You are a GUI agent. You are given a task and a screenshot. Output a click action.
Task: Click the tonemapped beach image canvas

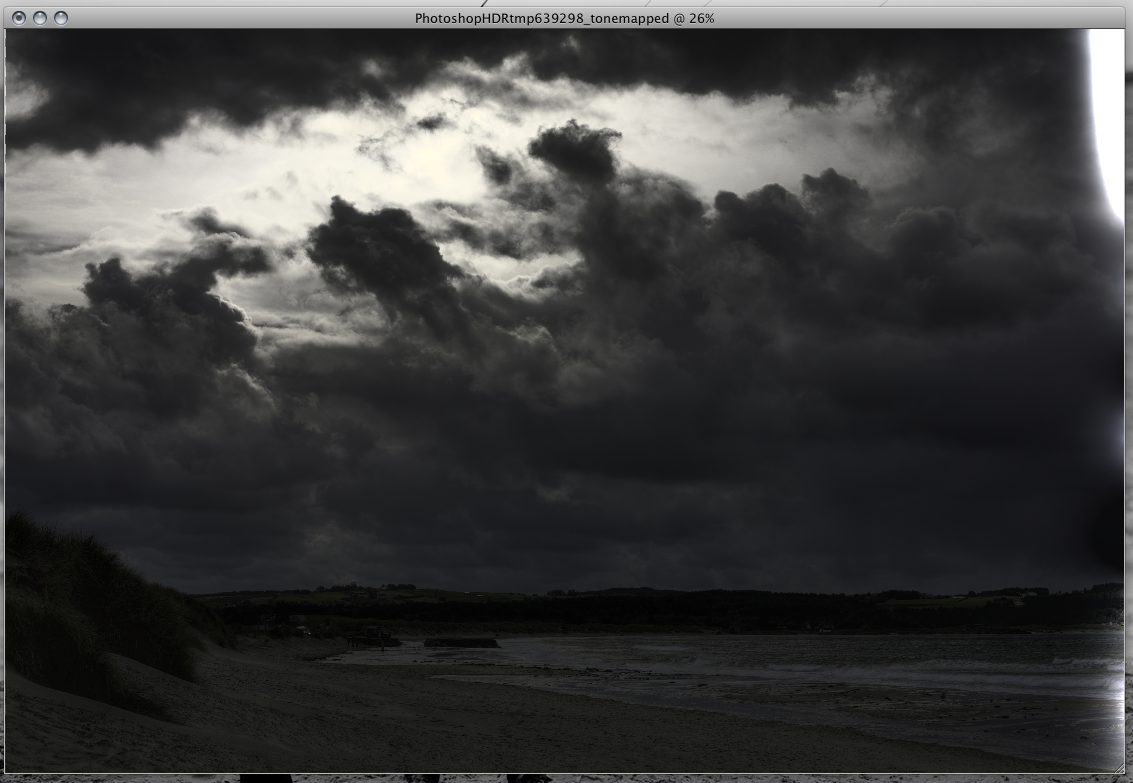565,401
